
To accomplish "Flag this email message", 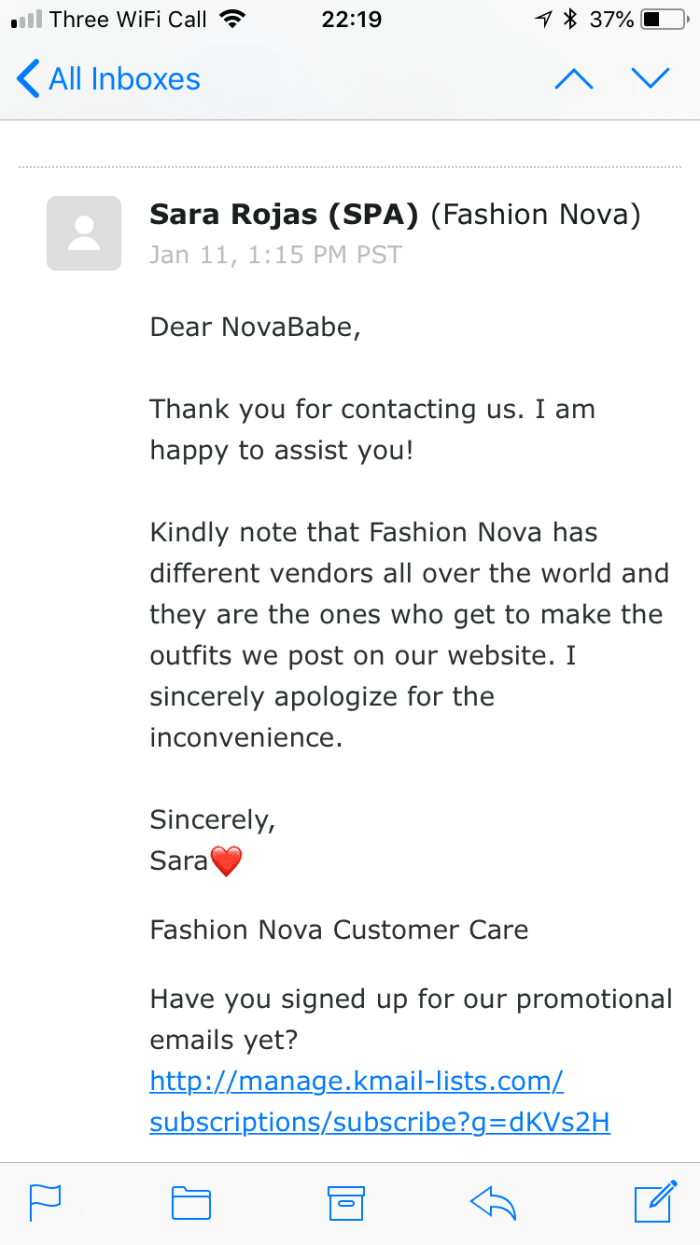I will pyautogui.click(x=46, y=1203).
